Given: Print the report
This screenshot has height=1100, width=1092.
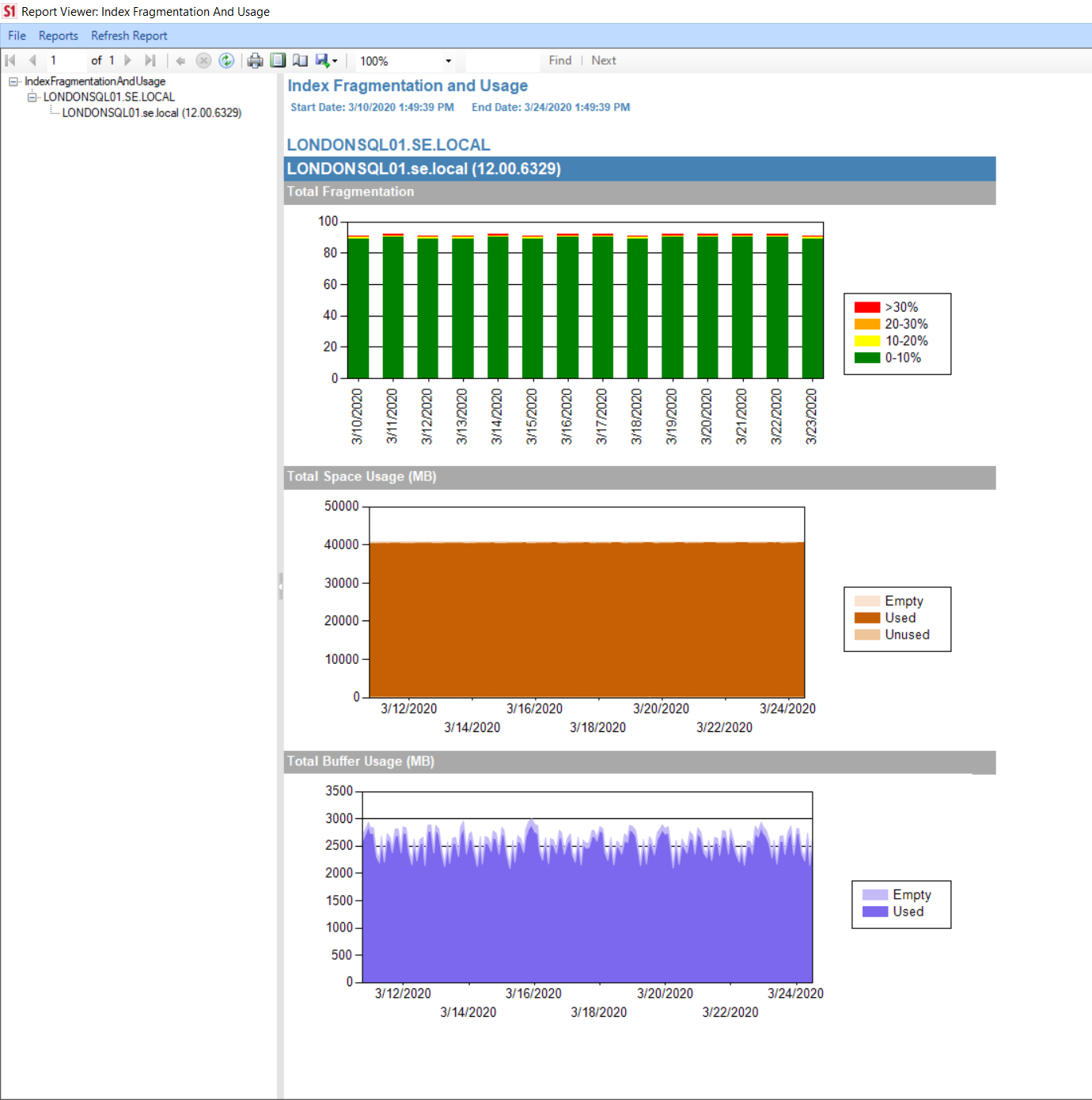Looking at the screenshot, I should tap(255, 60).
